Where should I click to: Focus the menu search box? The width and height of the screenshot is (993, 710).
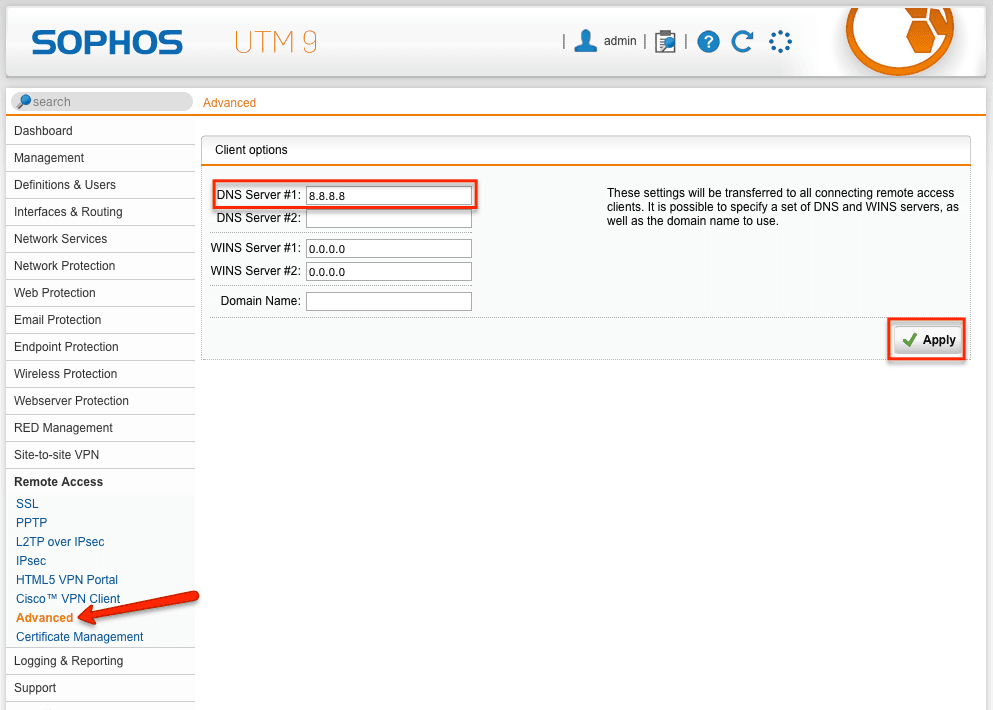(102, 101)
